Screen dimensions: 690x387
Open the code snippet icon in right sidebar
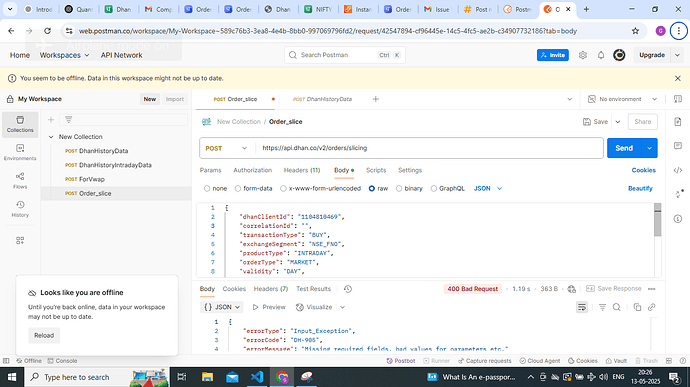pyautogui.click(x=678, y=170)
